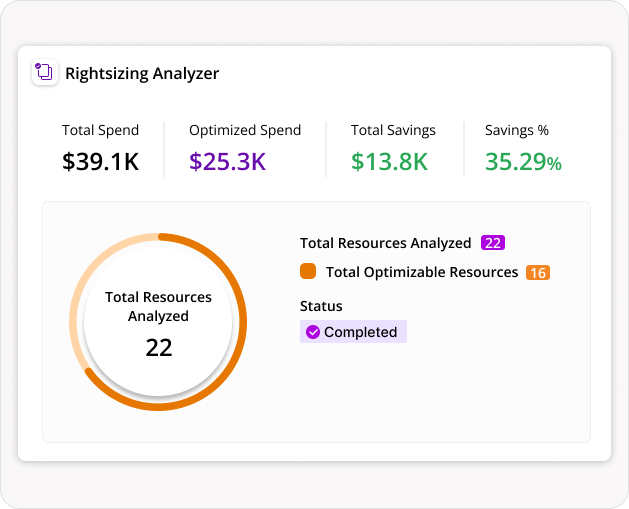Click the donut's Total Resources Analyzed label

(x=158, y=306)
